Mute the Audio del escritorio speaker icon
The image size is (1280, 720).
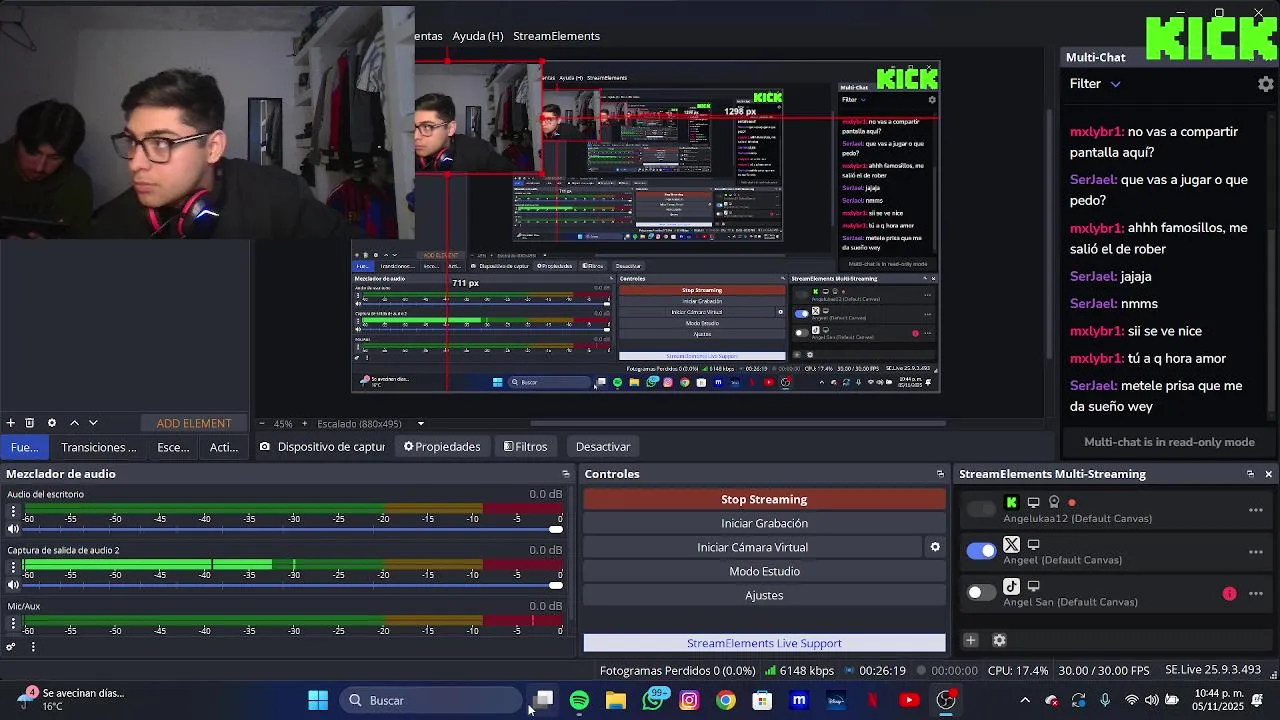coord(13,529)
